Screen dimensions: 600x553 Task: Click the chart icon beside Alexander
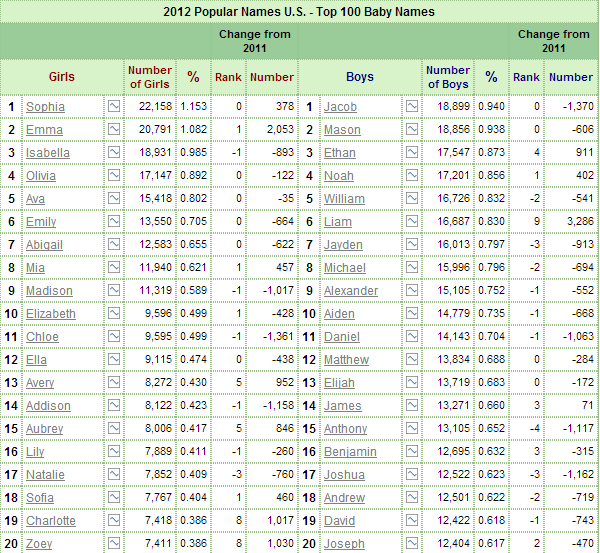pos(411,290)
